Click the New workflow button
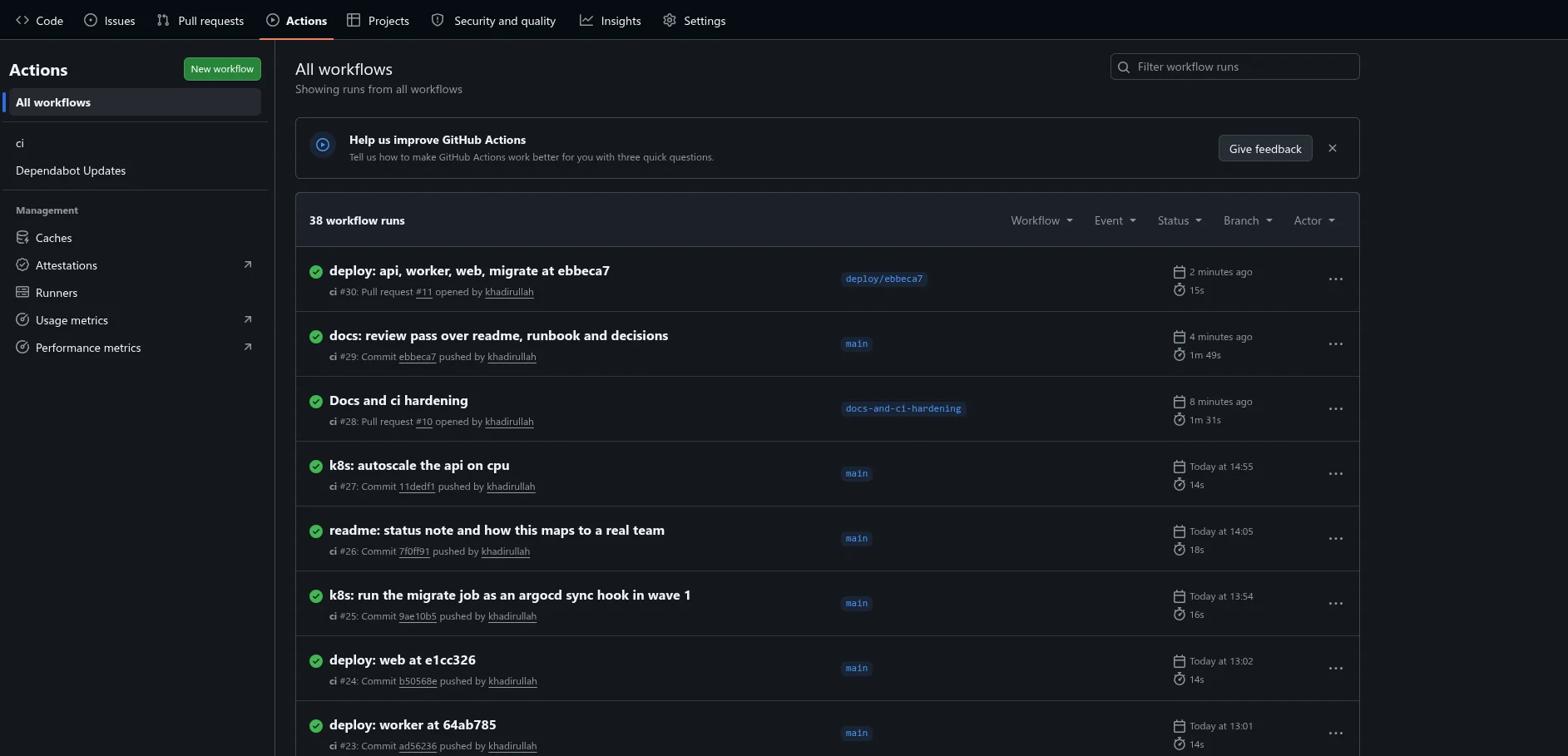 (x=222, y=69)
